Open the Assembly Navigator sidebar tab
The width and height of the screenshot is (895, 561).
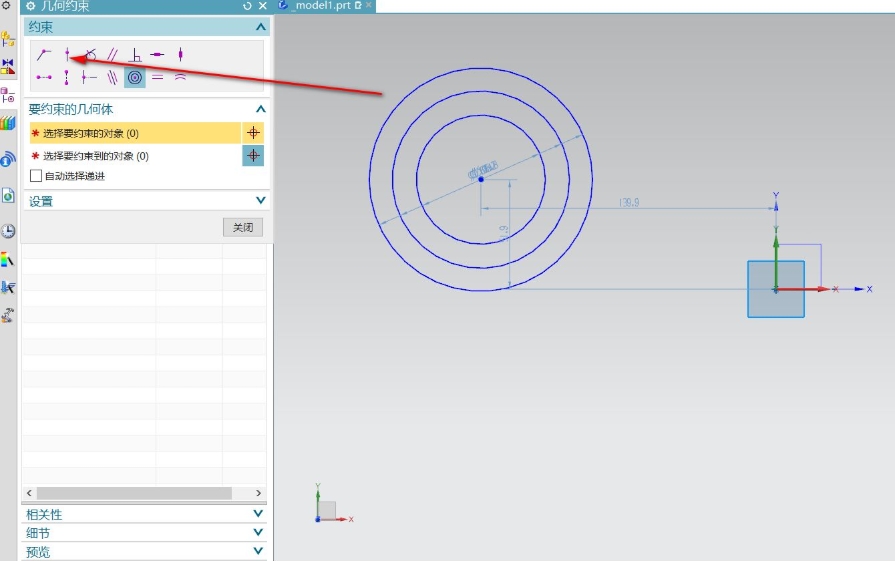8,39
